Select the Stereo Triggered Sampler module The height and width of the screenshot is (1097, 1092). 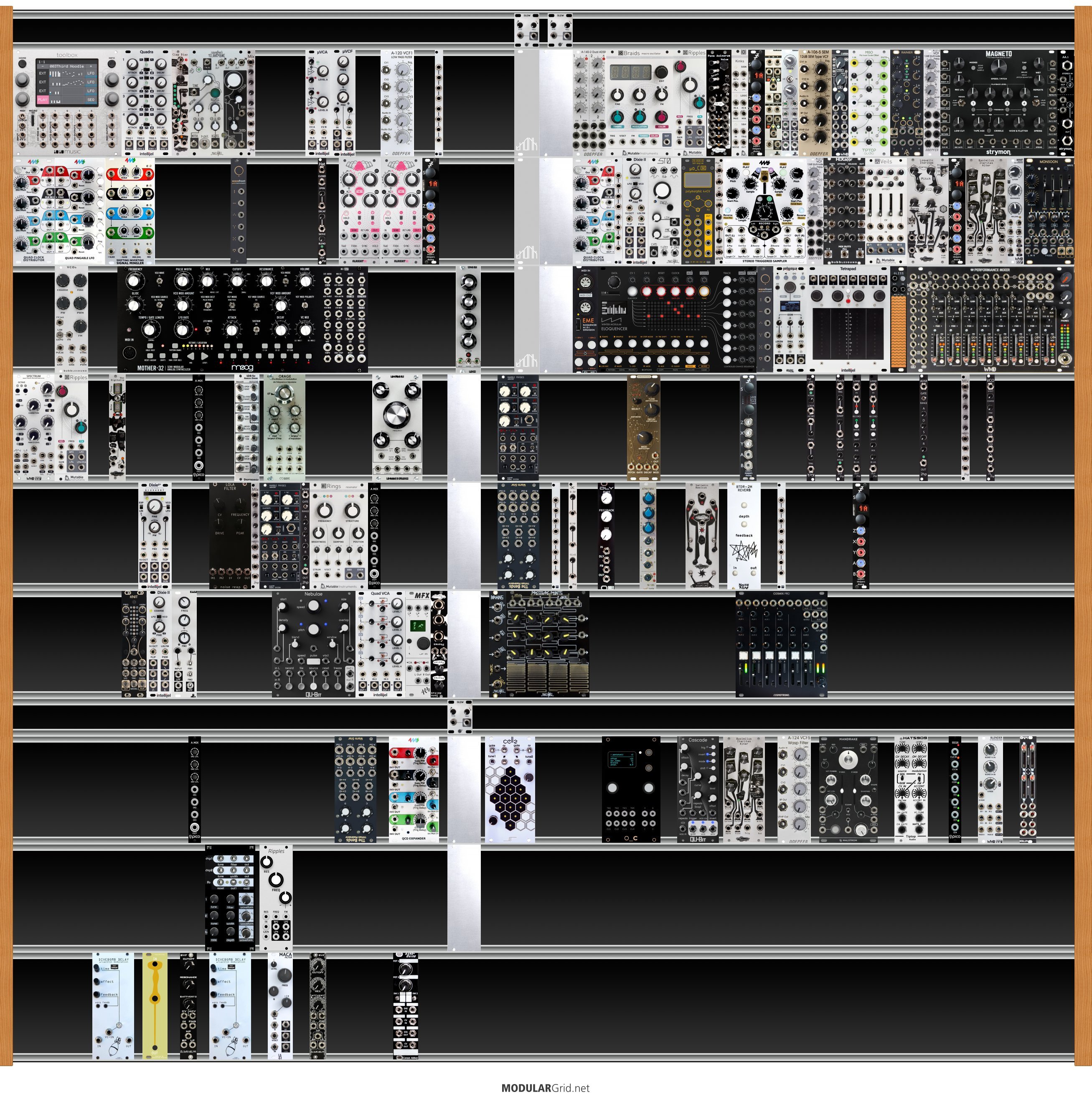[x=764, y=211]
